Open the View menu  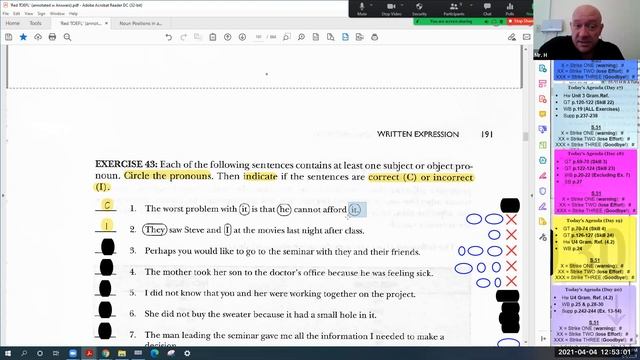[x=29, y=13]
